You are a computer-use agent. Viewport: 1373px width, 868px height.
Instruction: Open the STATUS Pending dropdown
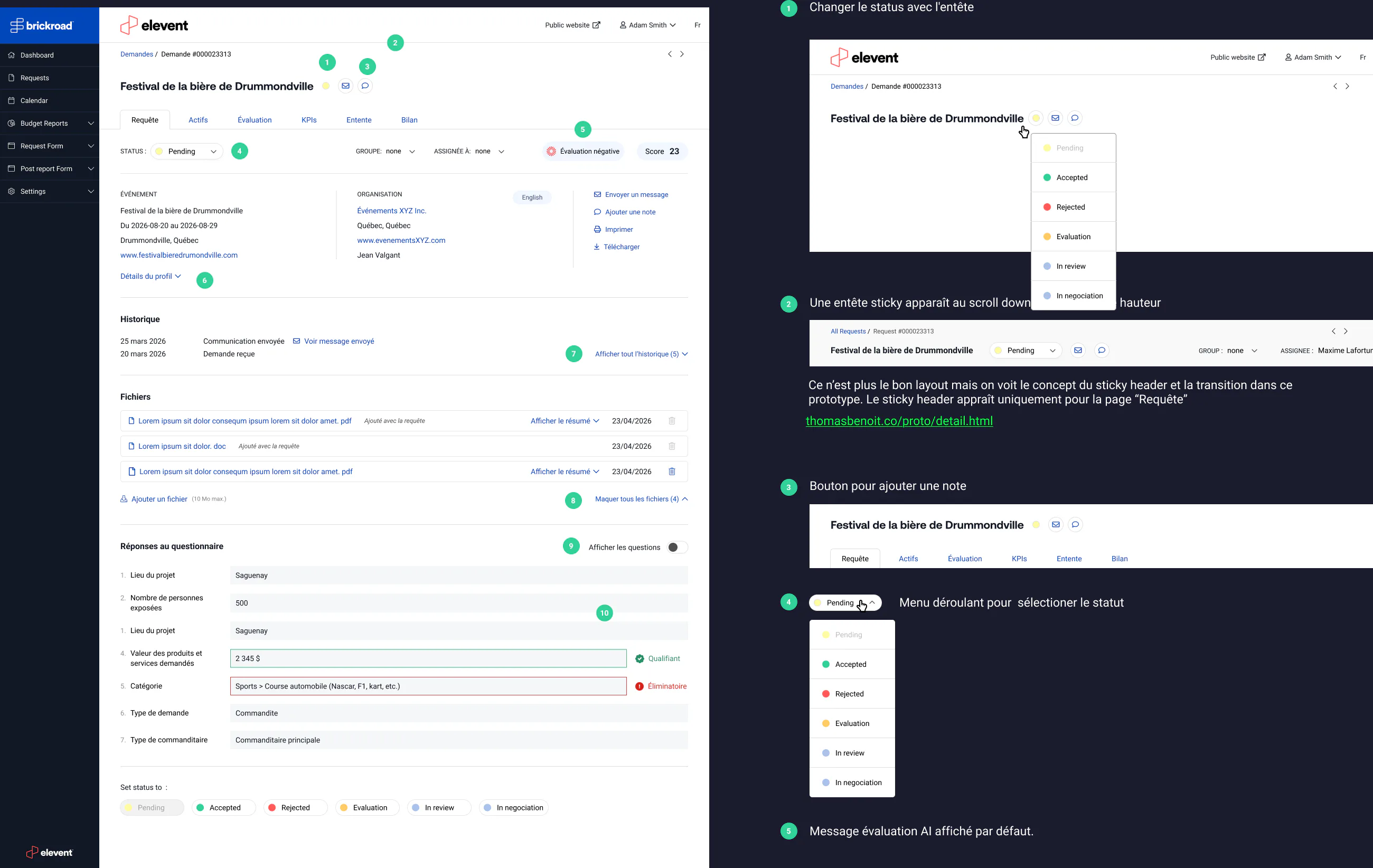(186, 152)
